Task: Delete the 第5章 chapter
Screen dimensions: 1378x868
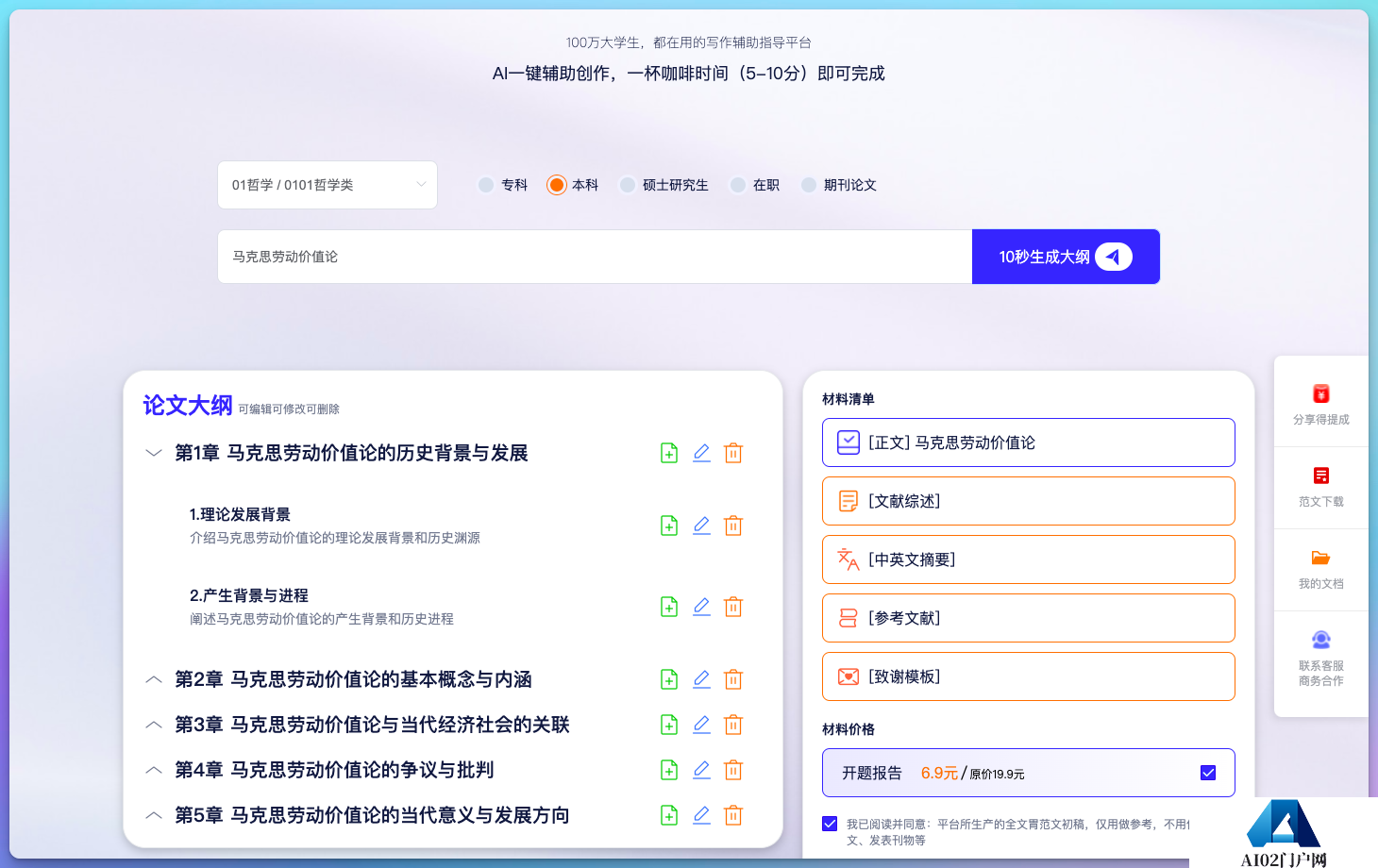Action: tap(733, 815)
